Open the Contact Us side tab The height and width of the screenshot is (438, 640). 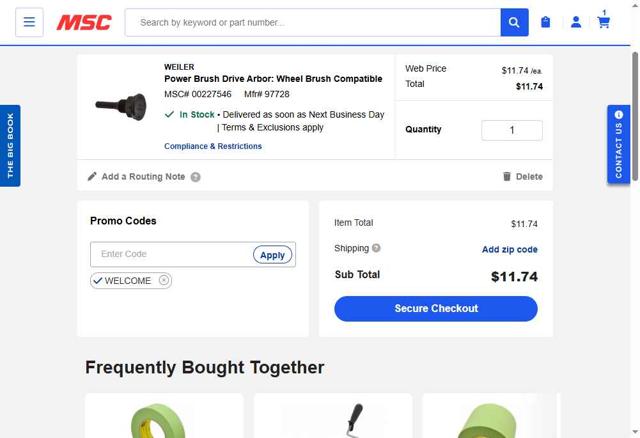(619, 145)
